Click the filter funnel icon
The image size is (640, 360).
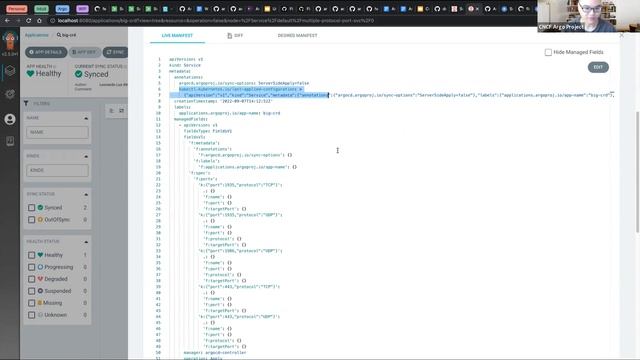coord(26,103)
